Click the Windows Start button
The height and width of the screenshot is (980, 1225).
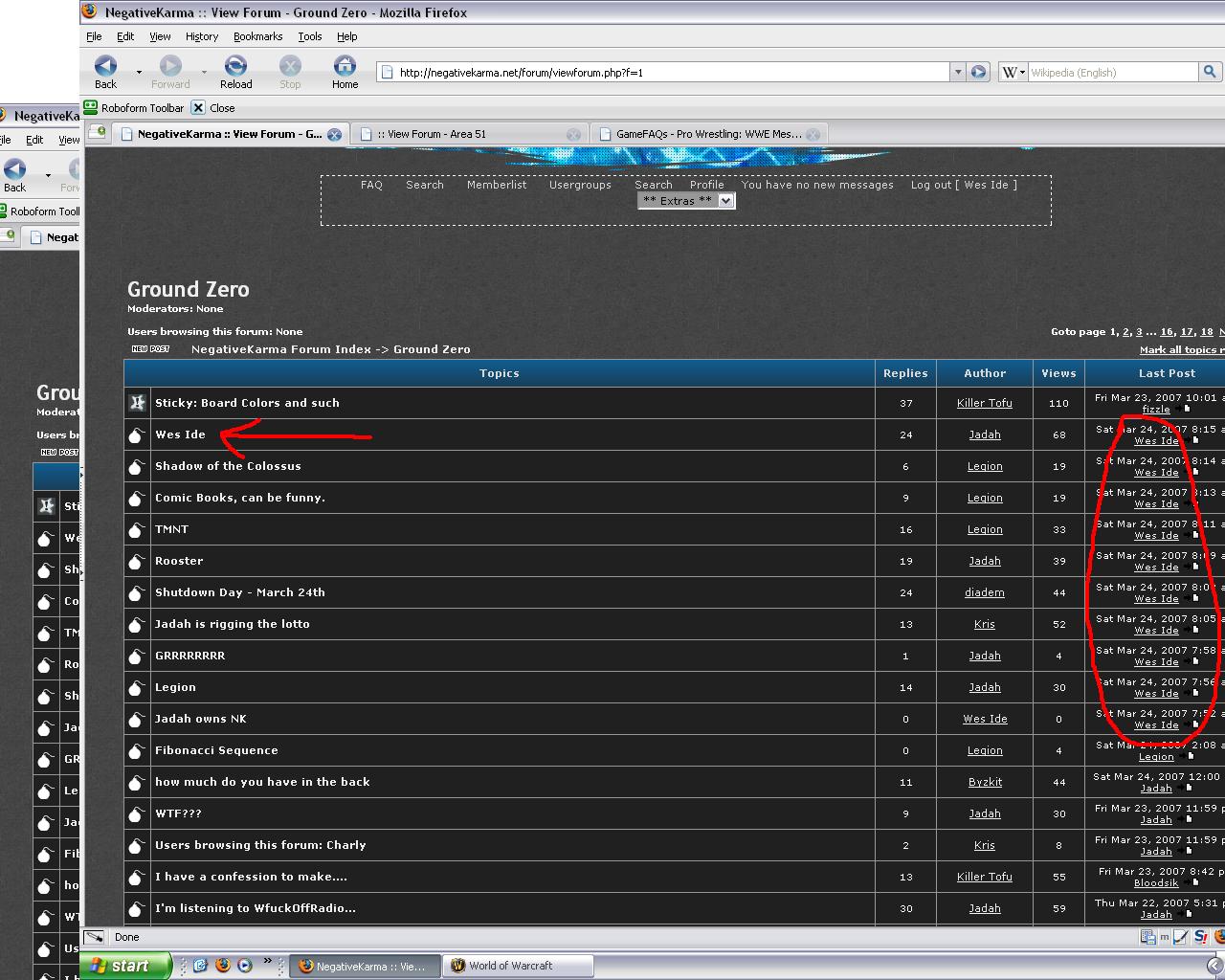(x=124, y=966)
